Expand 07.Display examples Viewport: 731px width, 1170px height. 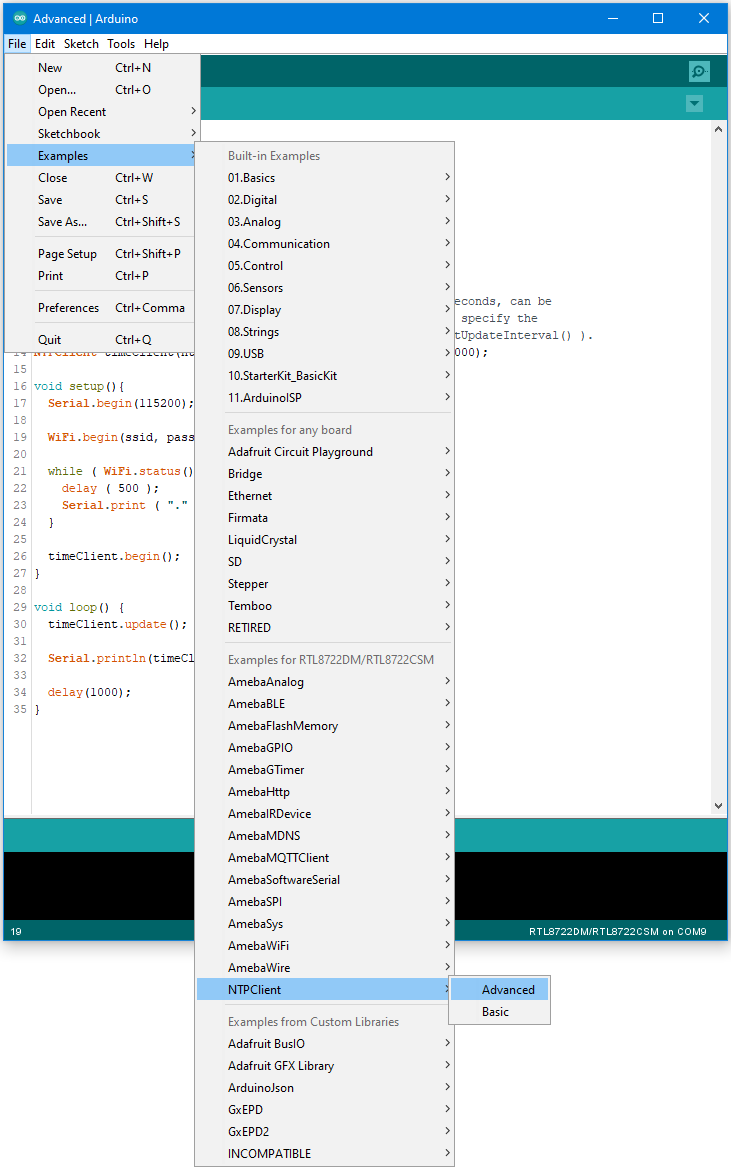(x=324, y=310)
